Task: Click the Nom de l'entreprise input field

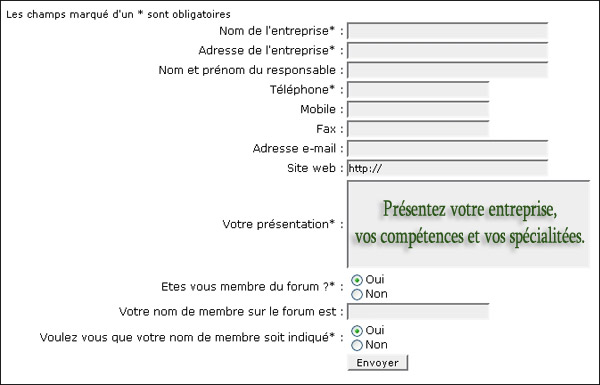Action: [x=447, y=31]
